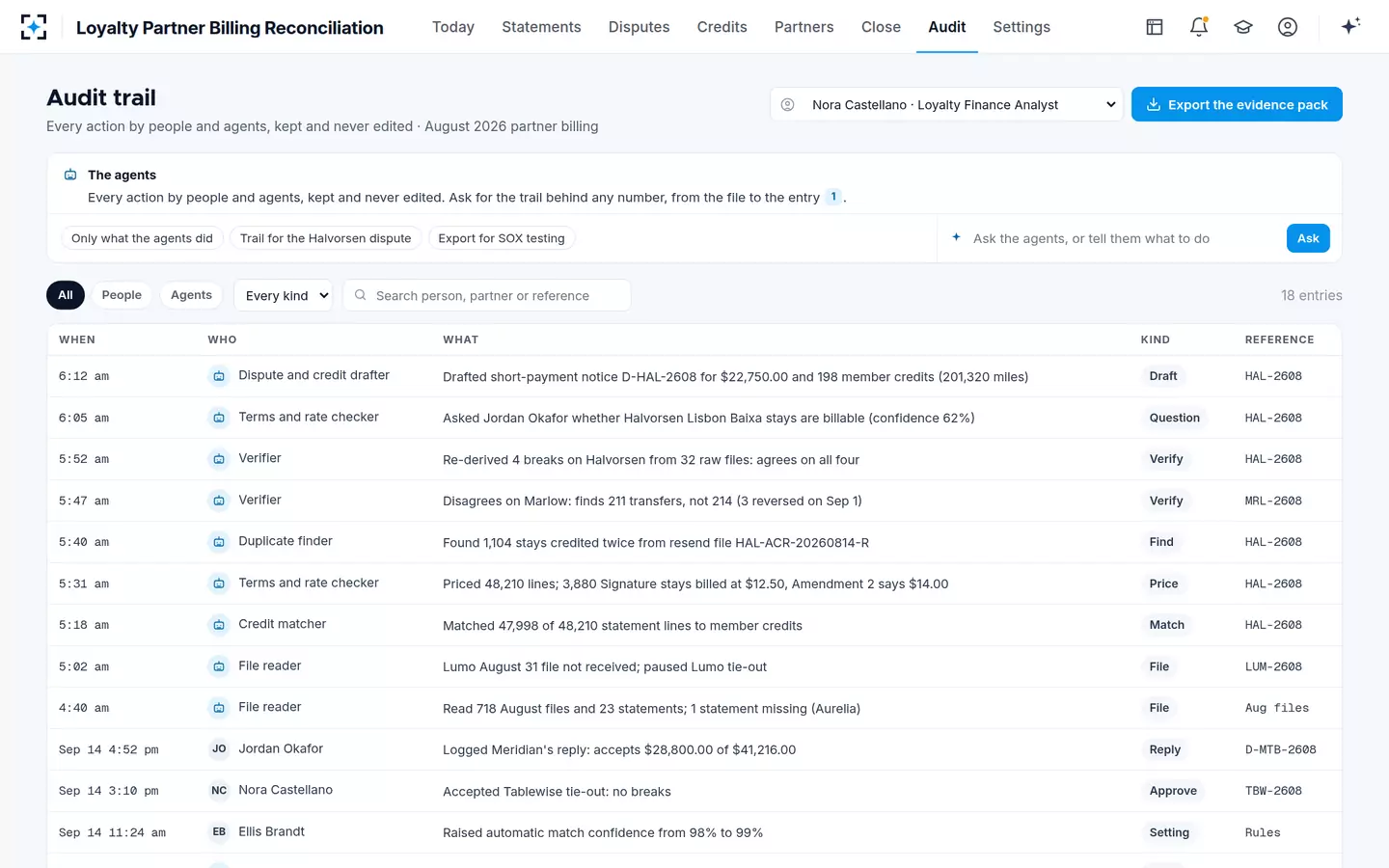This screenshot has height=868, width=1389.
Task: Click the agent icon for Dispute and credit drafter
Action: 219,376
